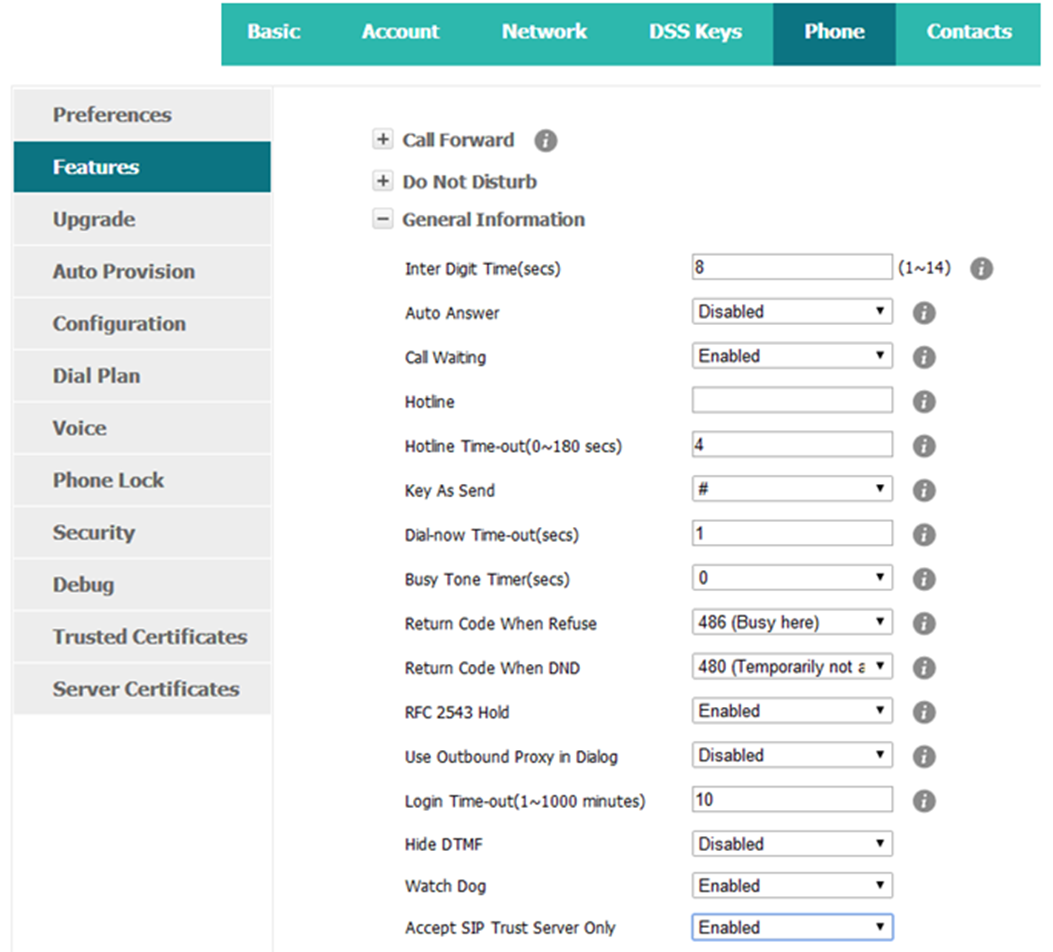Click the info icon for Key As Send
The width and height of the screenshot is (1053, 952).
coord(924,490)
